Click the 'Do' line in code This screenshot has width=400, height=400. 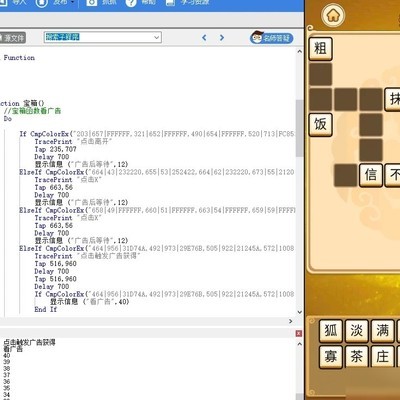pyautogui.click(x=8, y=119)
